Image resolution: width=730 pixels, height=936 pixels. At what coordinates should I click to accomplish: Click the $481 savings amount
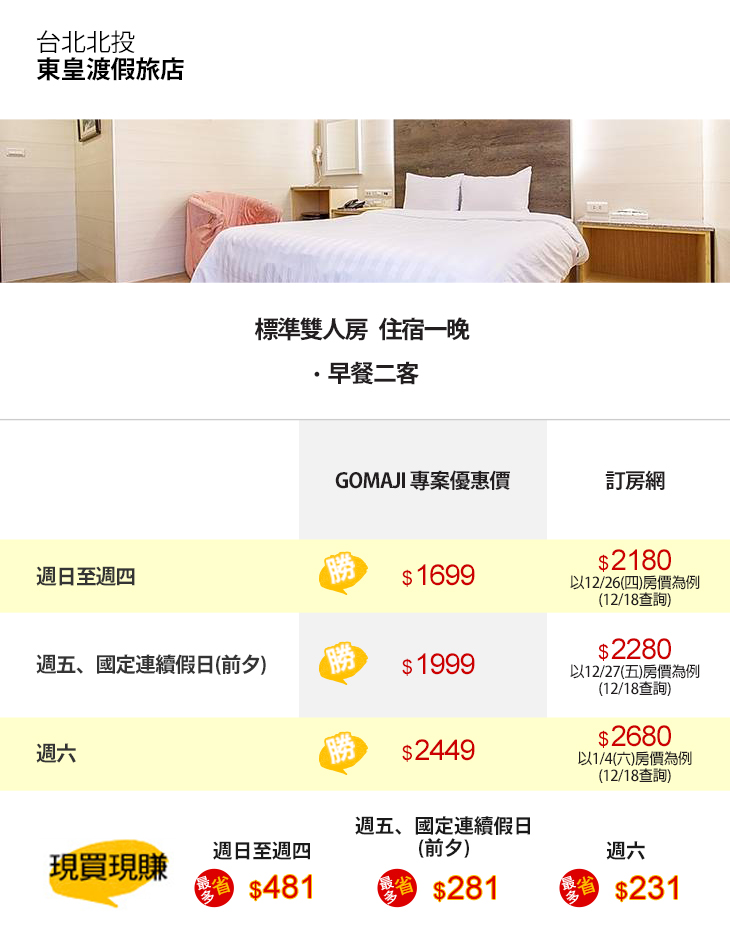tap(282, 888)
